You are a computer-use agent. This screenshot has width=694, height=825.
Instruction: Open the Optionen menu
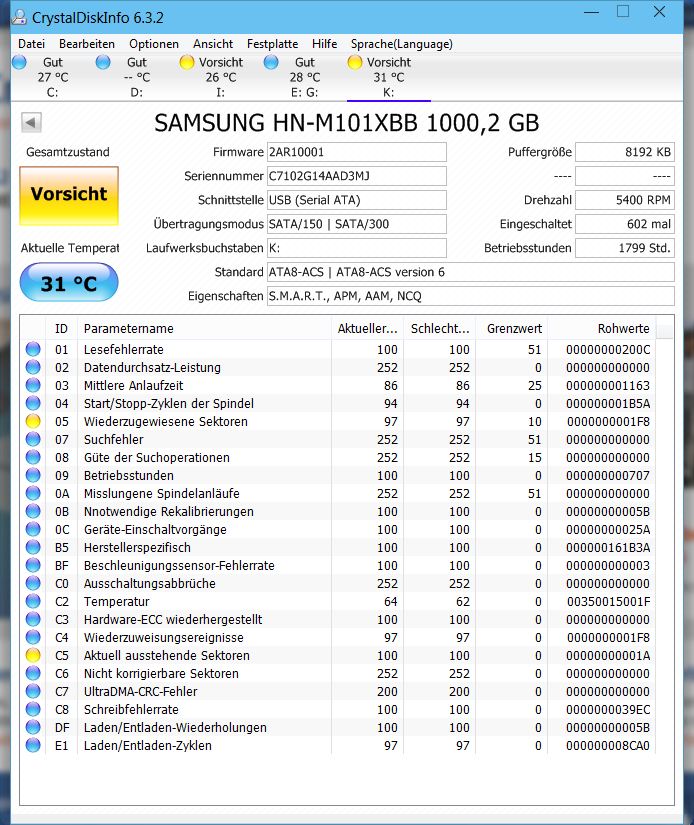154,44
